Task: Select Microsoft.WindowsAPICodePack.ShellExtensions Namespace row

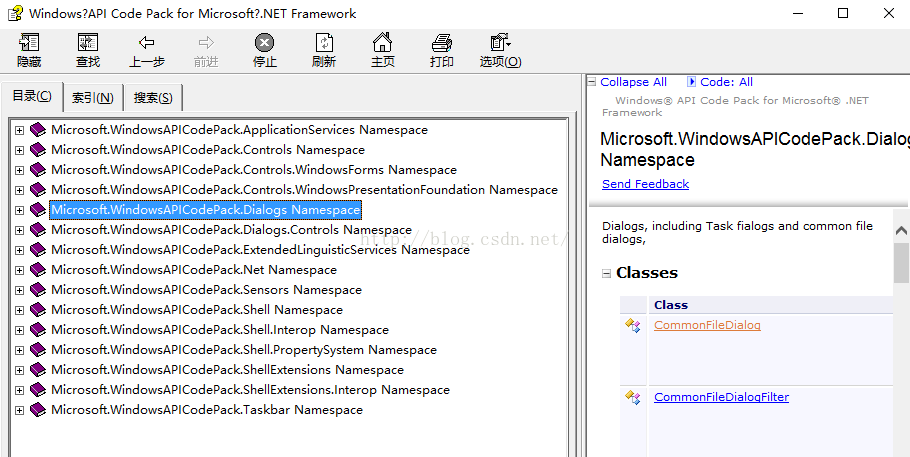Action: click(x=227, y=370)
